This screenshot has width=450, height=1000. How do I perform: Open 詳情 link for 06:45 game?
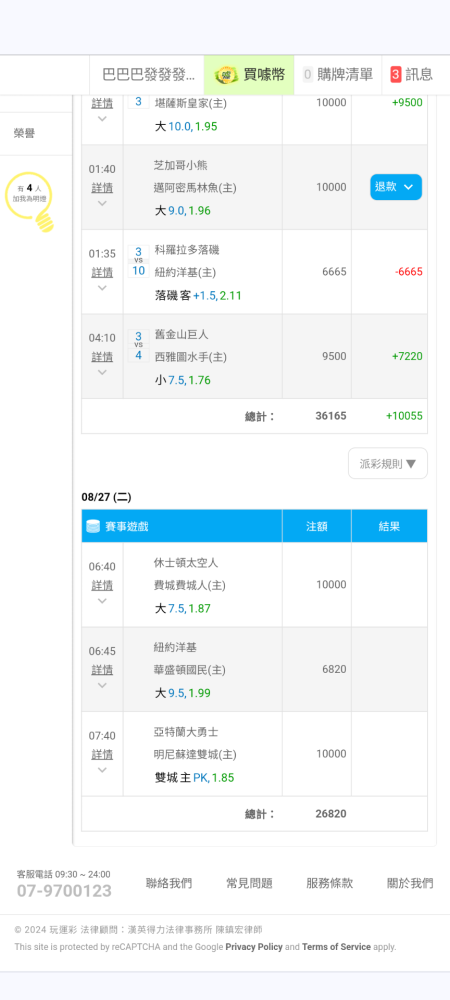pos(102,670)
